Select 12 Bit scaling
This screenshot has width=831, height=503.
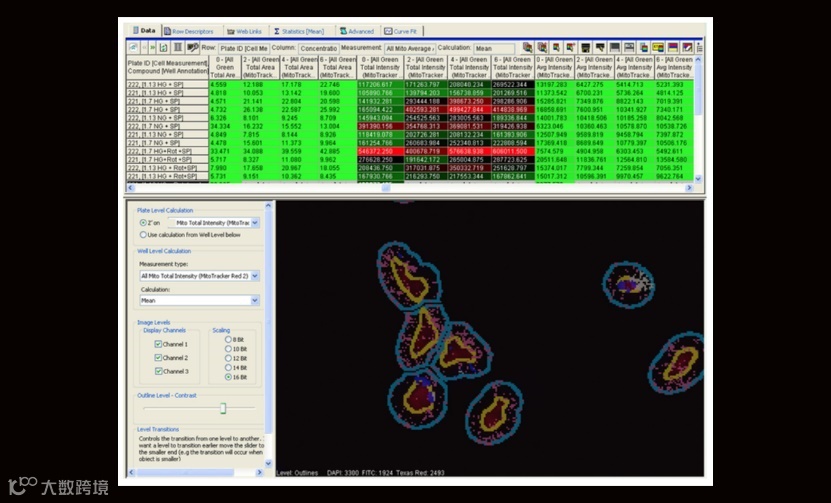pyautogui.click(x=228, y=358)
